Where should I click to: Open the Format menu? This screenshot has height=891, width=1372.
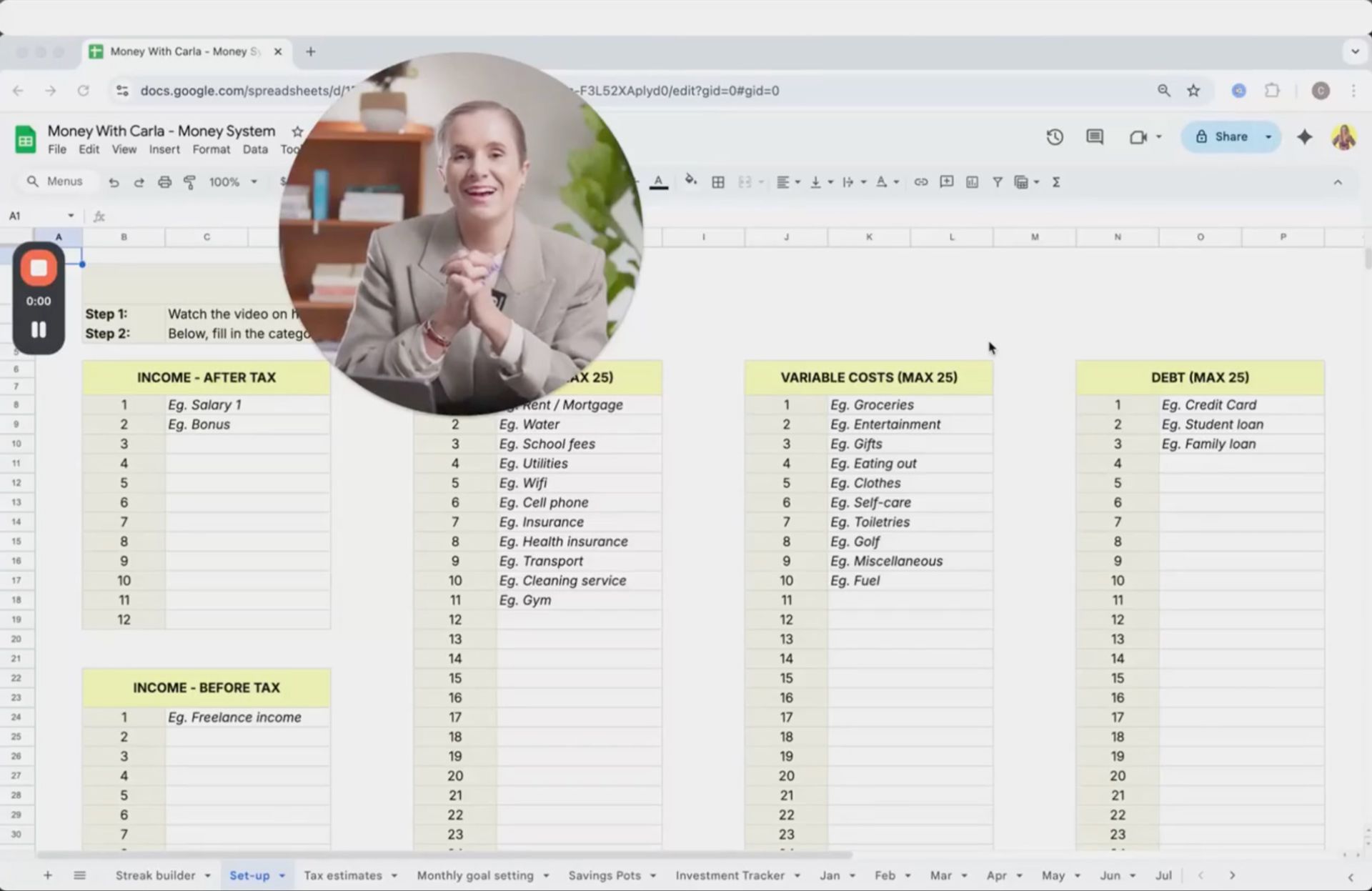click(x=211, y=149)
